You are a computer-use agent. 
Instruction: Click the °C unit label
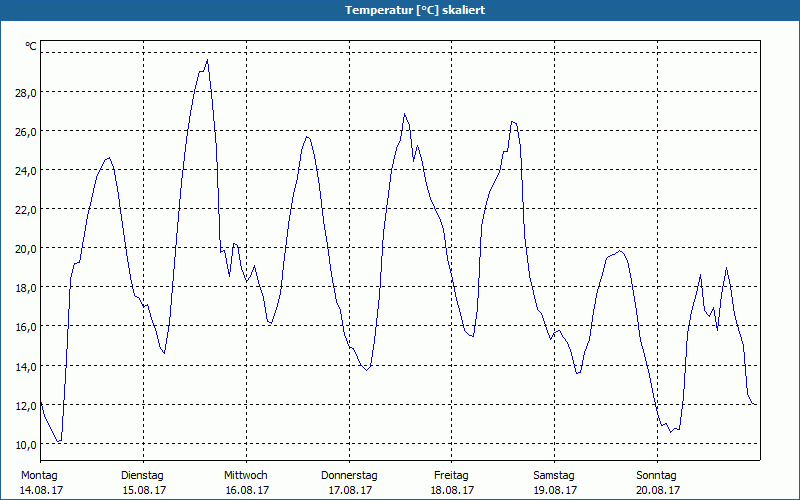pos(31,46)
